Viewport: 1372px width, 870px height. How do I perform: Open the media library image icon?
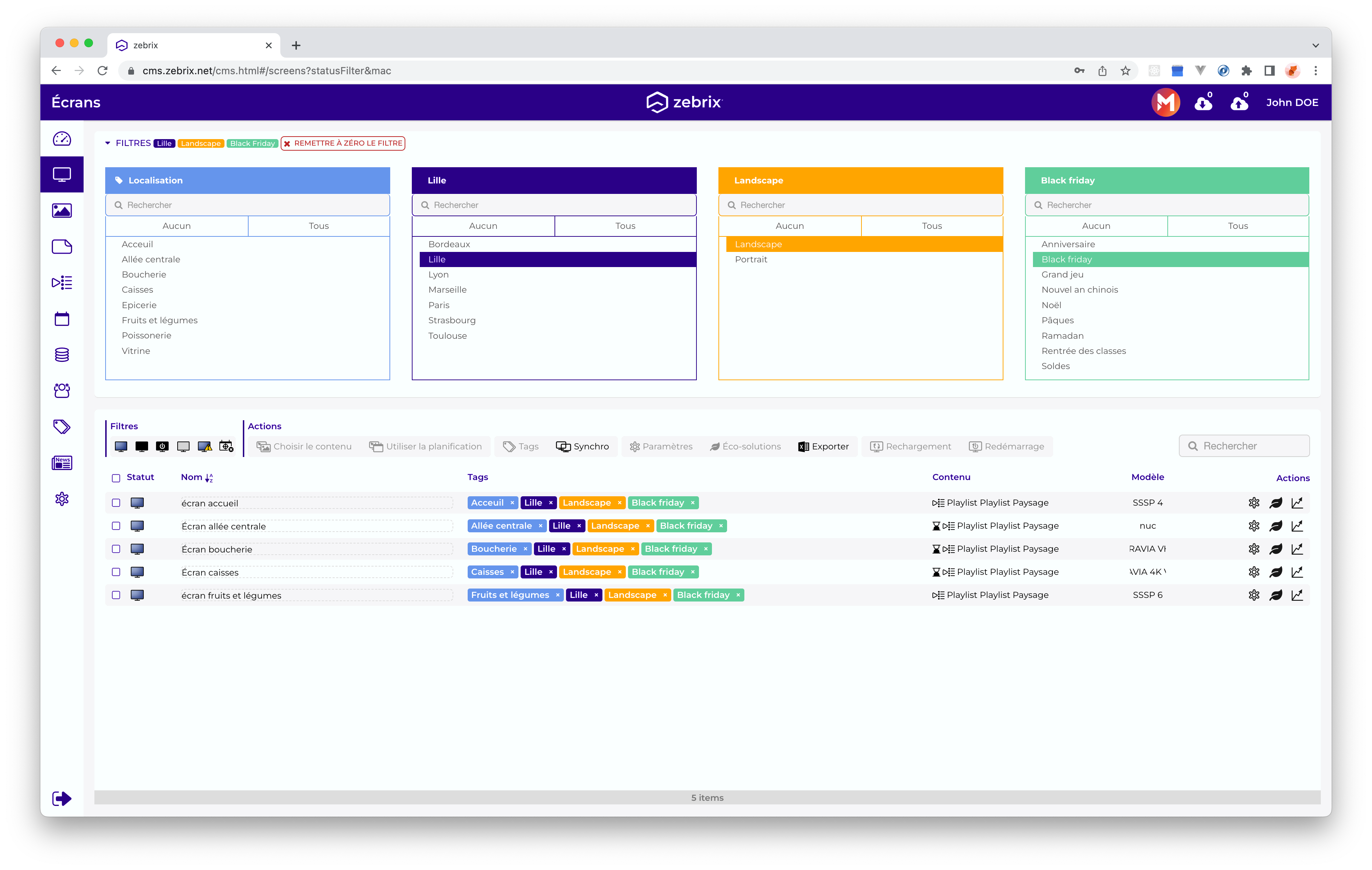(x=62, y=210)
